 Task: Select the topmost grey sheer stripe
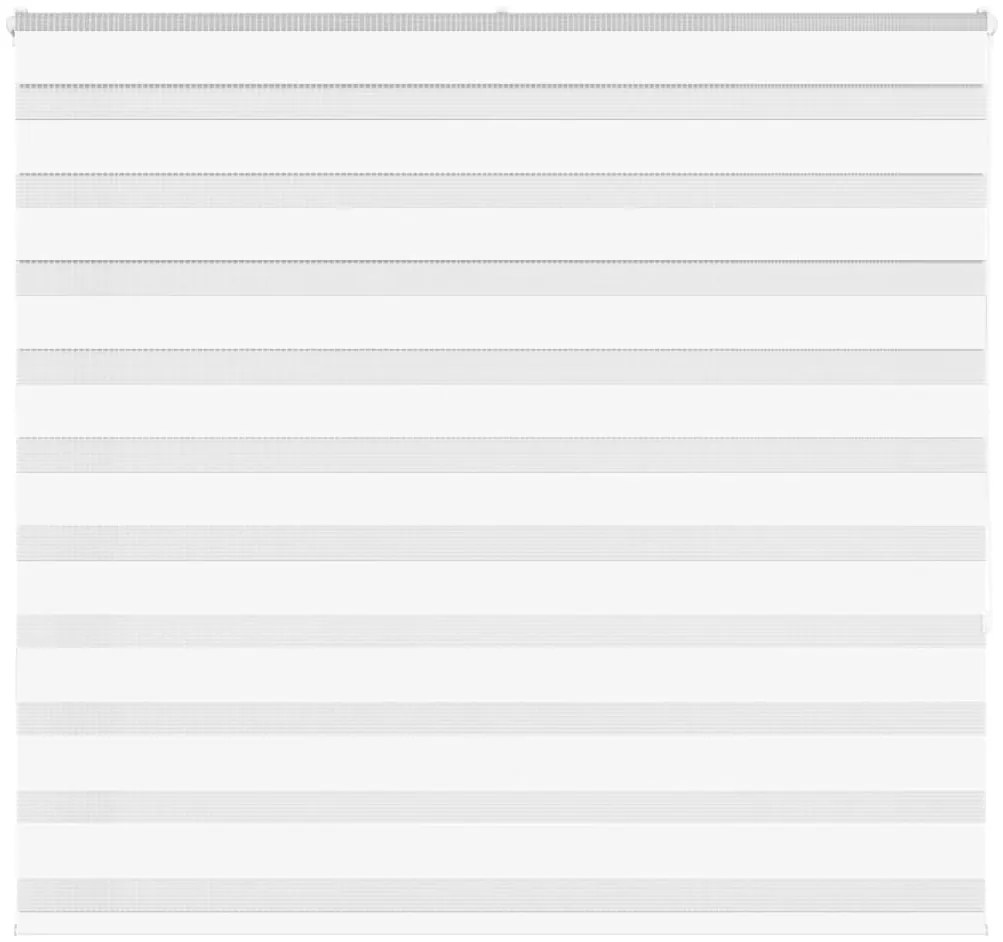coord(501,102)
